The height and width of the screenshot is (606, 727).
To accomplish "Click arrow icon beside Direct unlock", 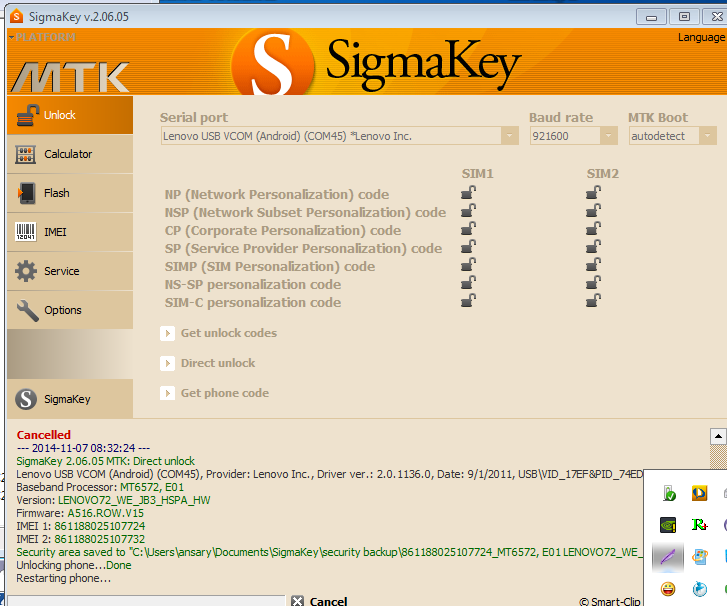I will point(167,363).
